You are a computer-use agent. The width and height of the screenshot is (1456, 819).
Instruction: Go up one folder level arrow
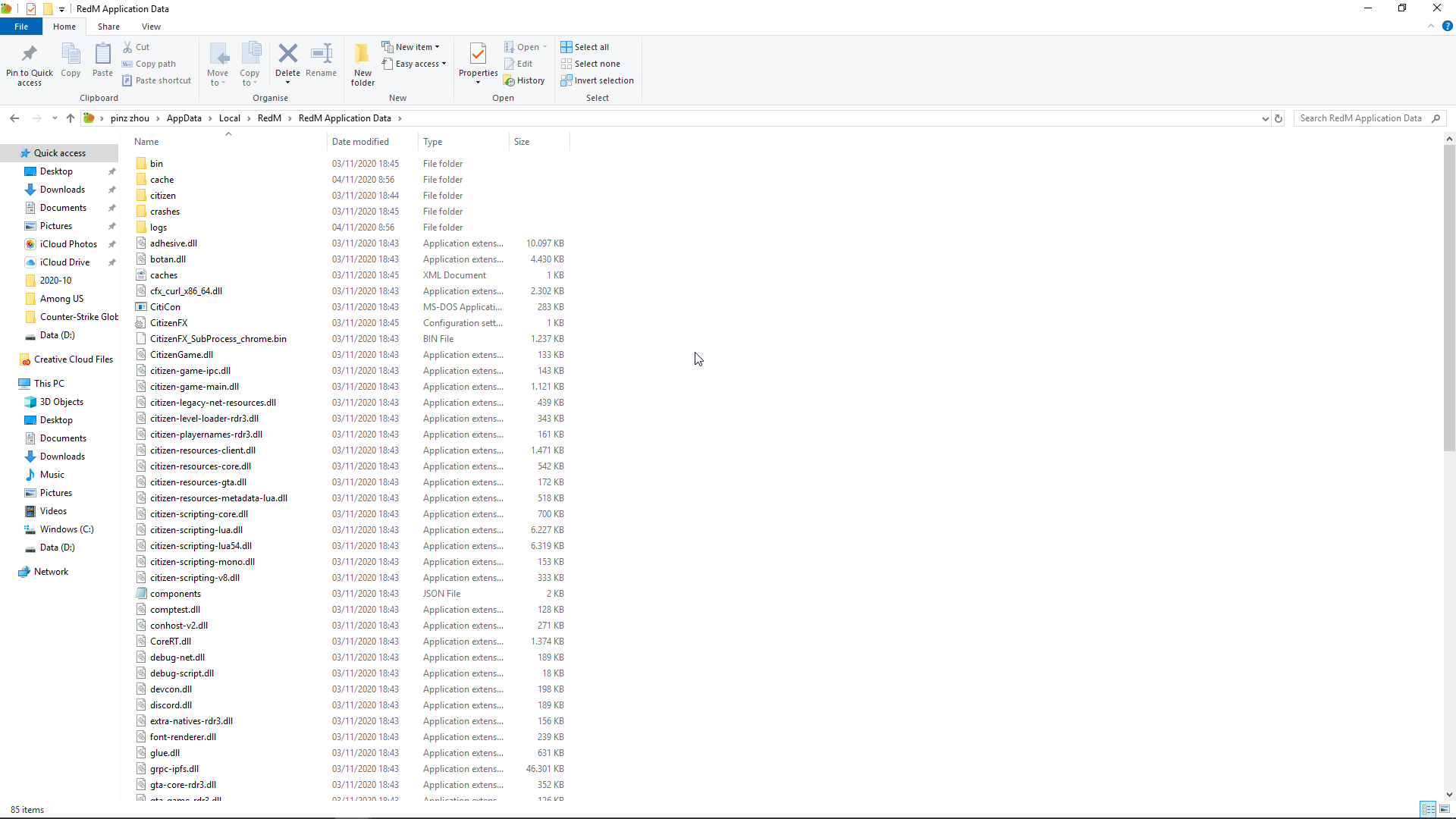[x=71, y=118]
